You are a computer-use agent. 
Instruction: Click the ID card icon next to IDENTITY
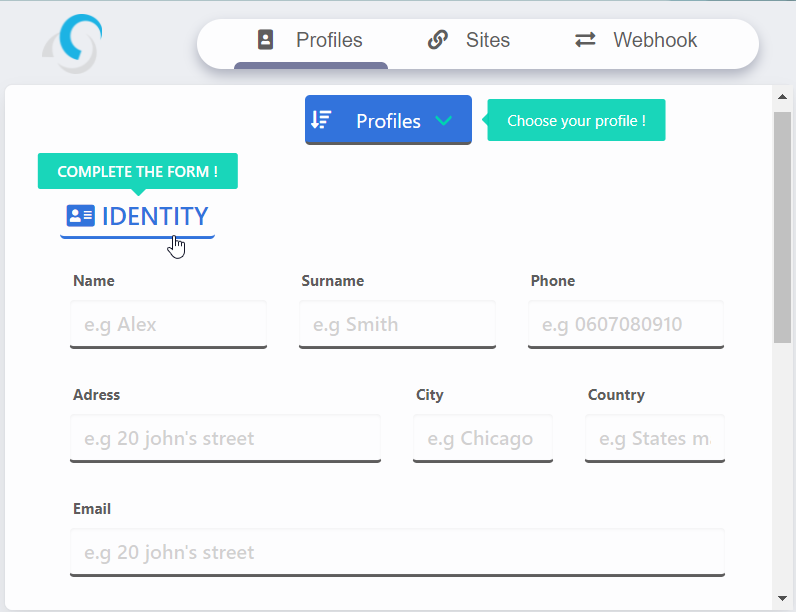pos(80,216)
